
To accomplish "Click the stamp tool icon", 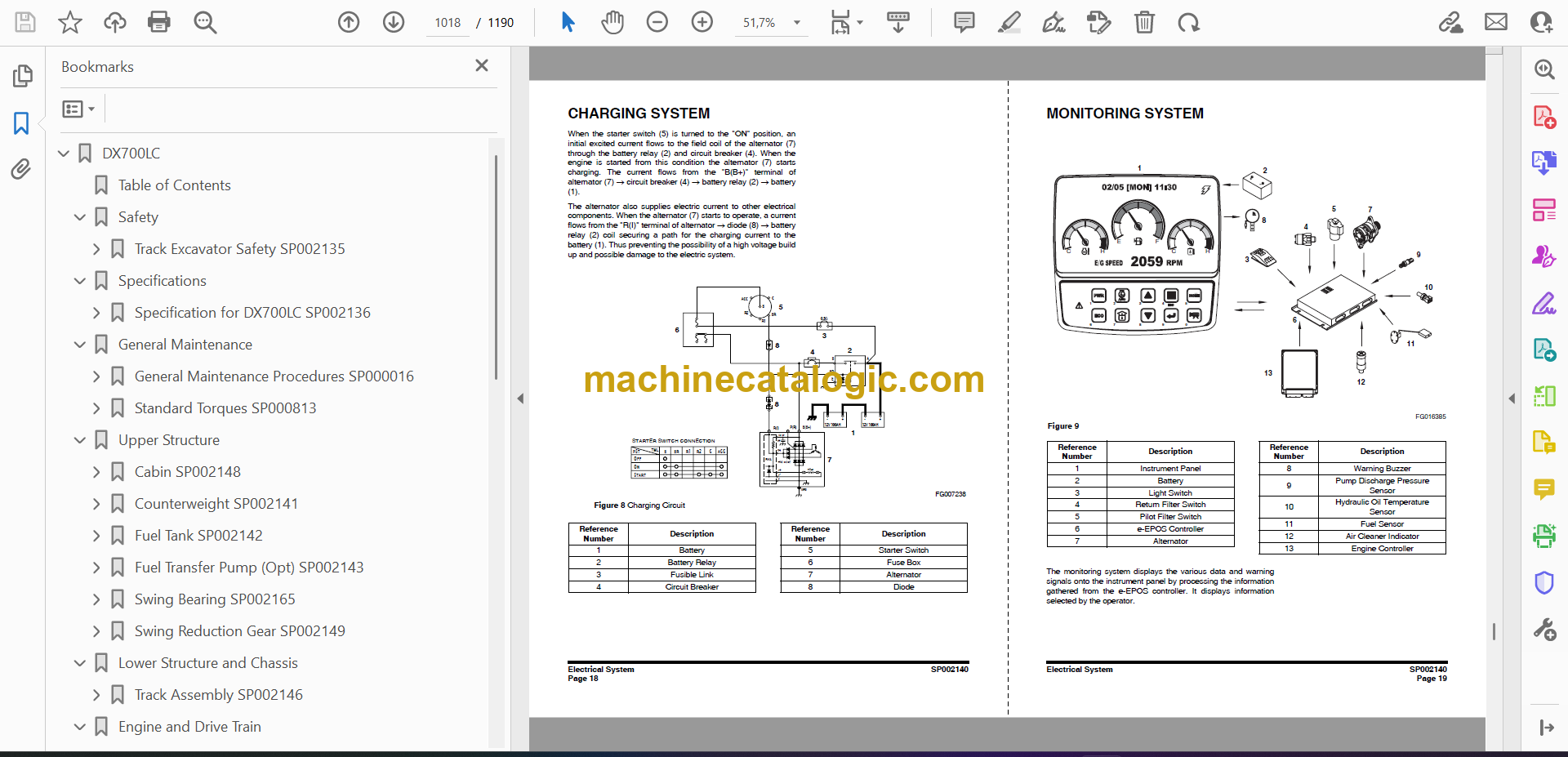I will (x=1099, y=22).
